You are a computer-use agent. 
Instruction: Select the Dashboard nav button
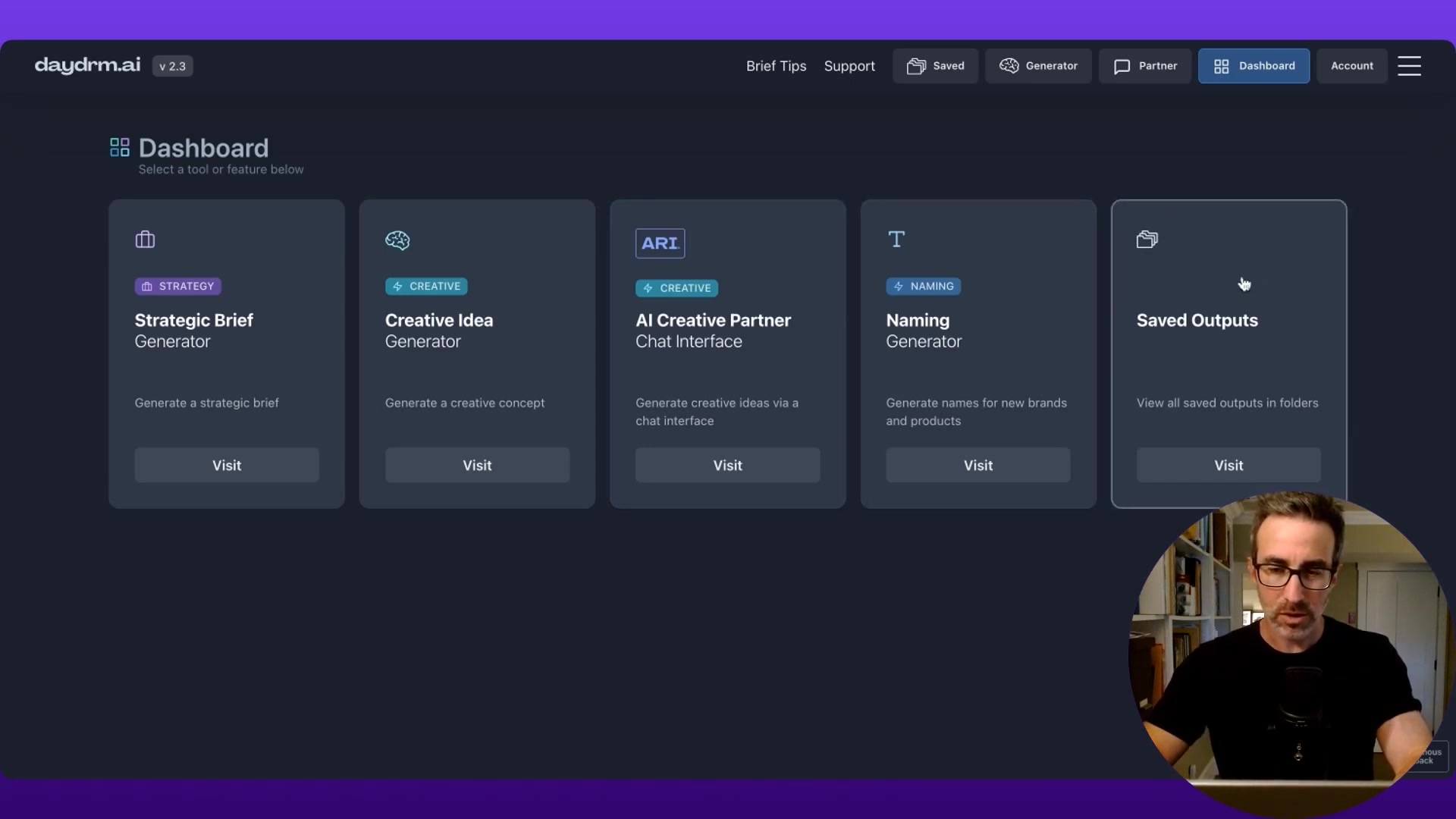tap(1254, 66)
